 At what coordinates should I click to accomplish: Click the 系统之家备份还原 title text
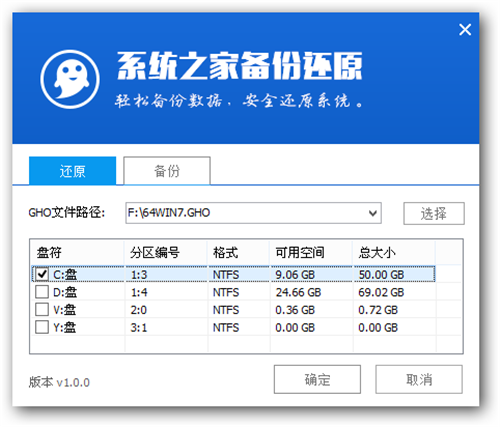tap(239, 66)
